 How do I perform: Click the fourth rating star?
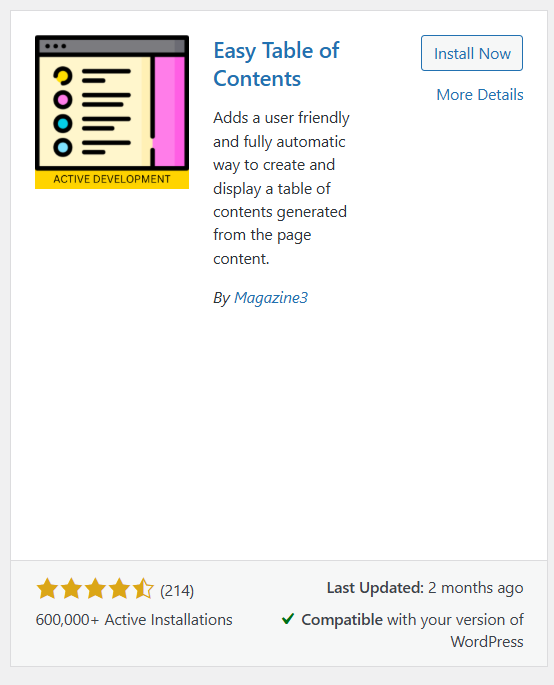(119, 588)
